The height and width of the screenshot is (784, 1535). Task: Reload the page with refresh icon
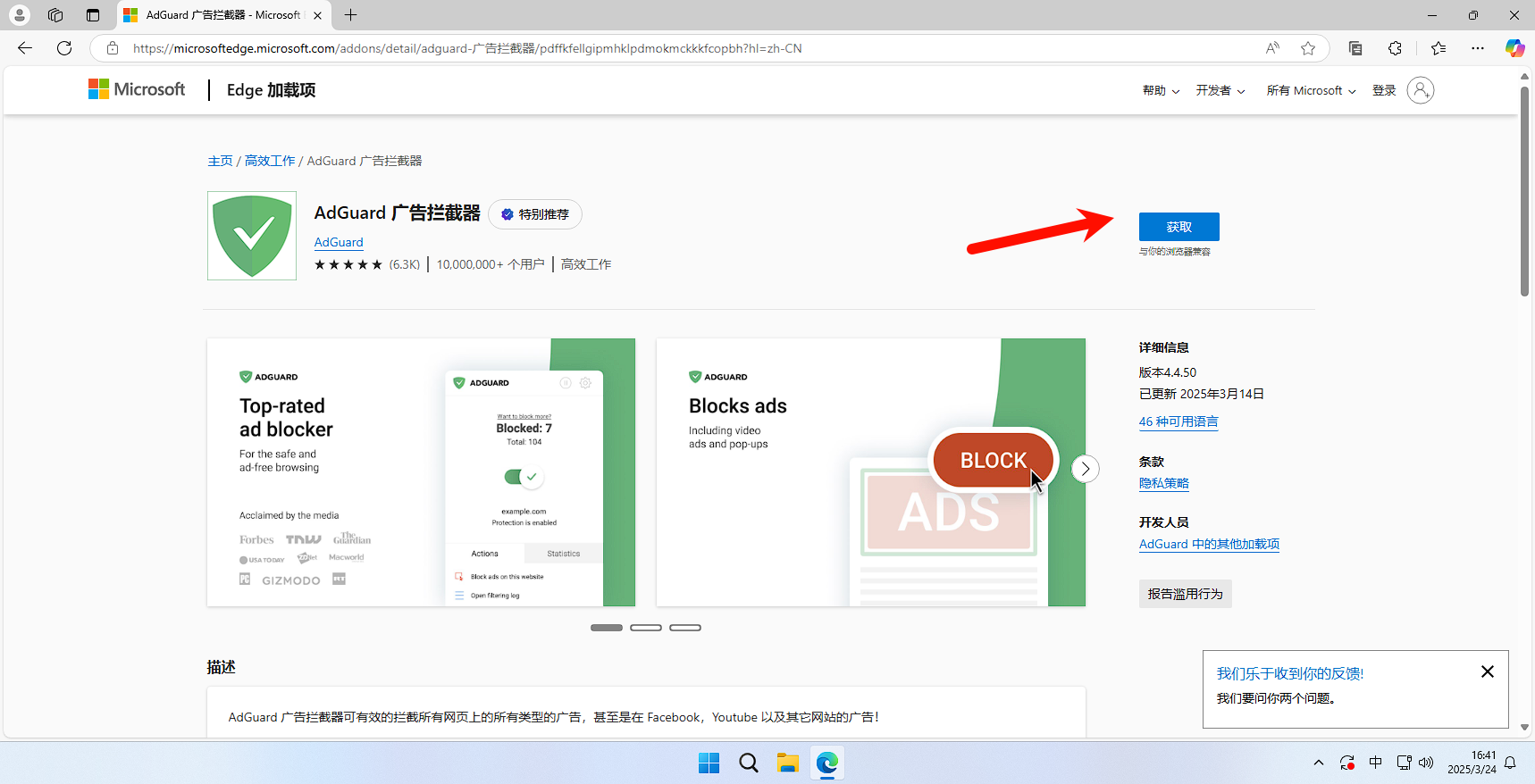click(64, 48)
